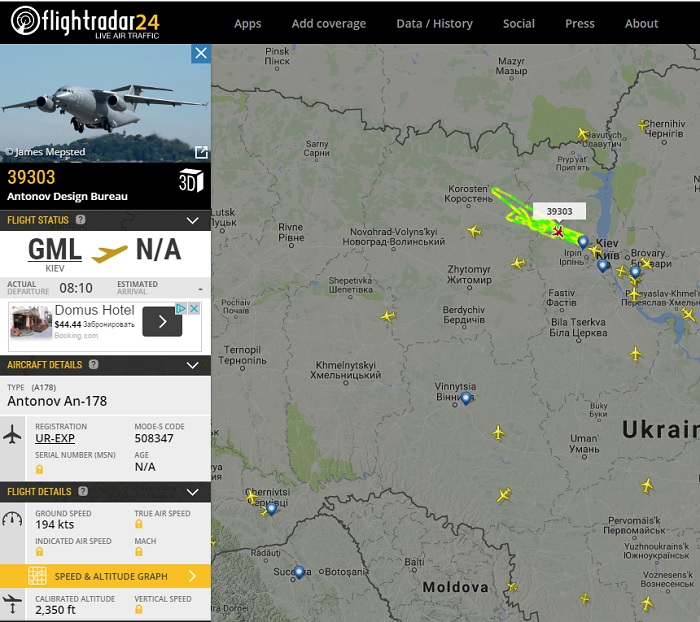Click the red 39303 aircraft on map
The width and height of the screenshot is (700, 622).
coord(558,231)
